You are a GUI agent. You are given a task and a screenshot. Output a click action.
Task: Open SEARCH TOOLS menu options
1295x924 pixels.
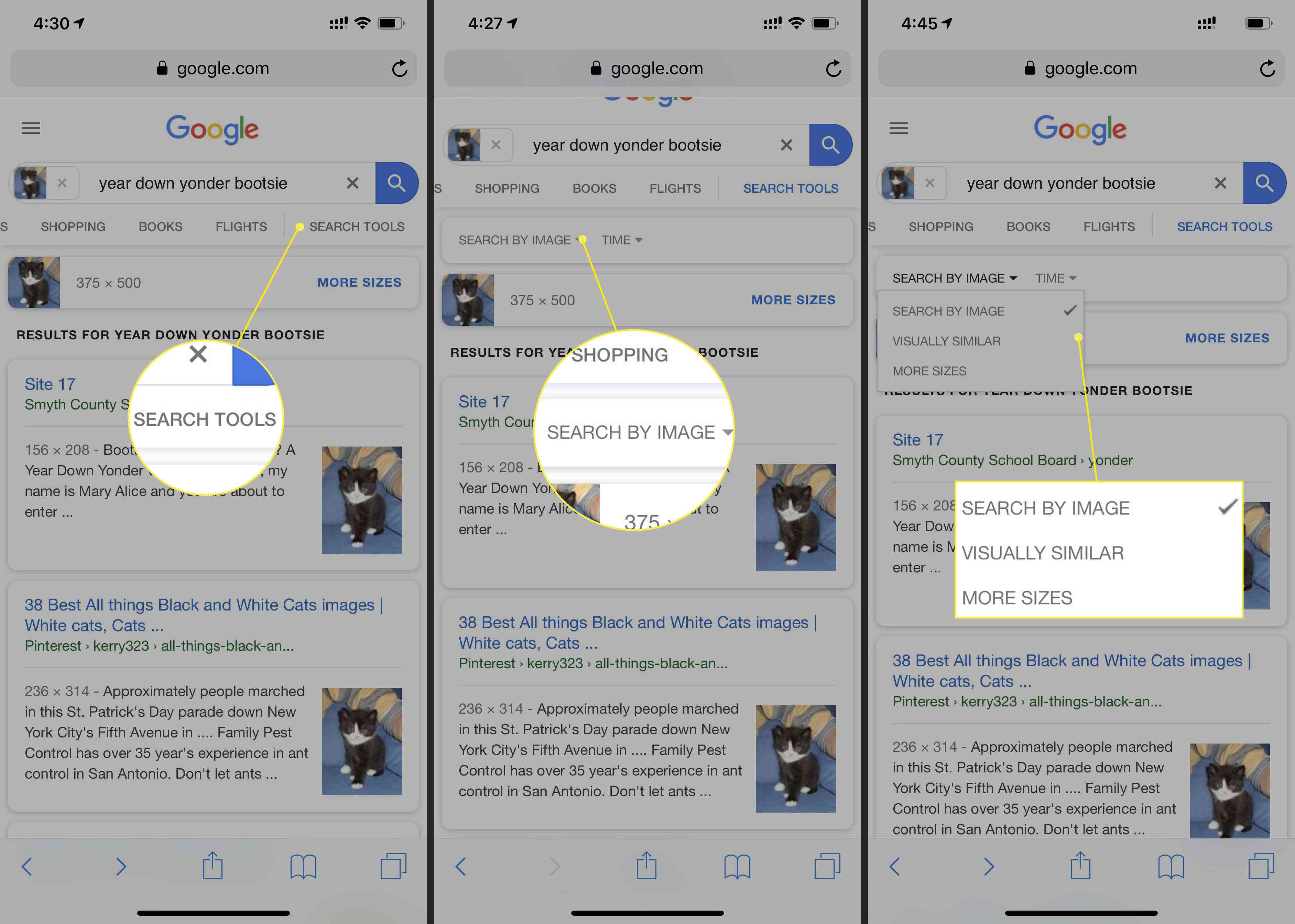pyautogui.click(x=1224, y=226)
